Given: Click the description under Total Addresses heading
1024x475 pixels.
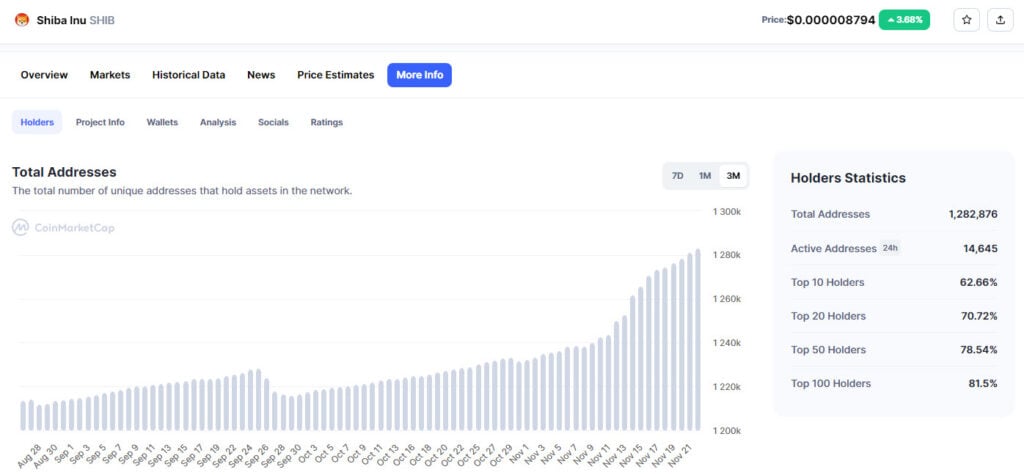Looking at the screenshot, I should (x=182, y=191).
